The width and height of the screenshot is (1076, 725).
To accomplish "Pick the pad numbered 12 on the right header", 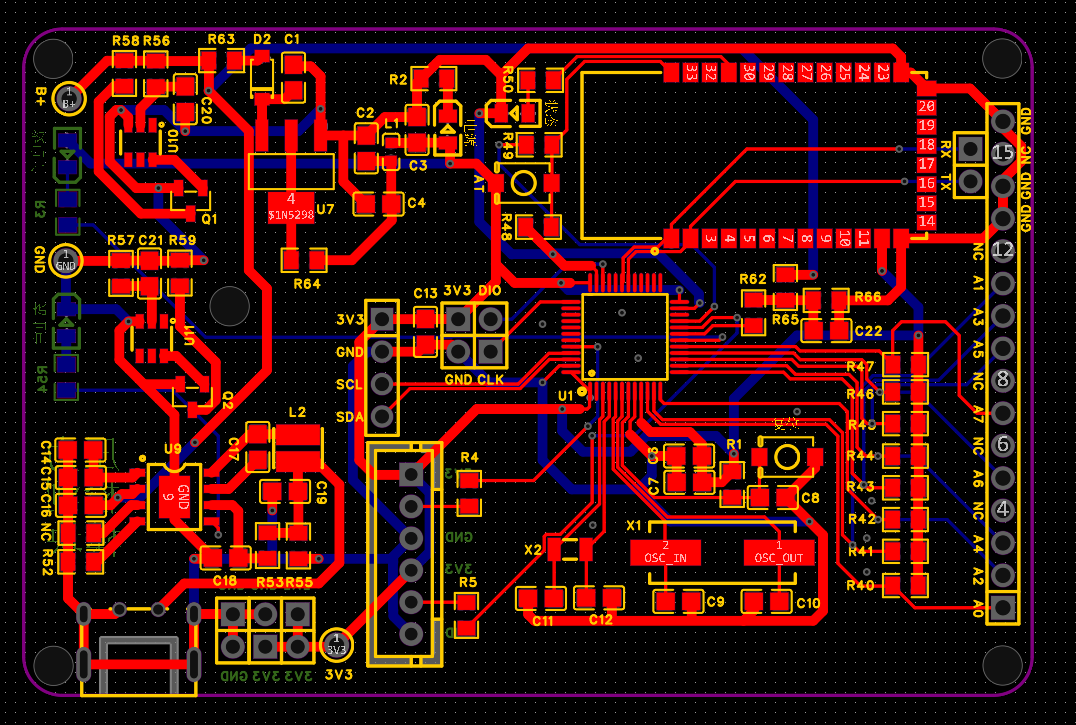I will [x=1003, y=250].
